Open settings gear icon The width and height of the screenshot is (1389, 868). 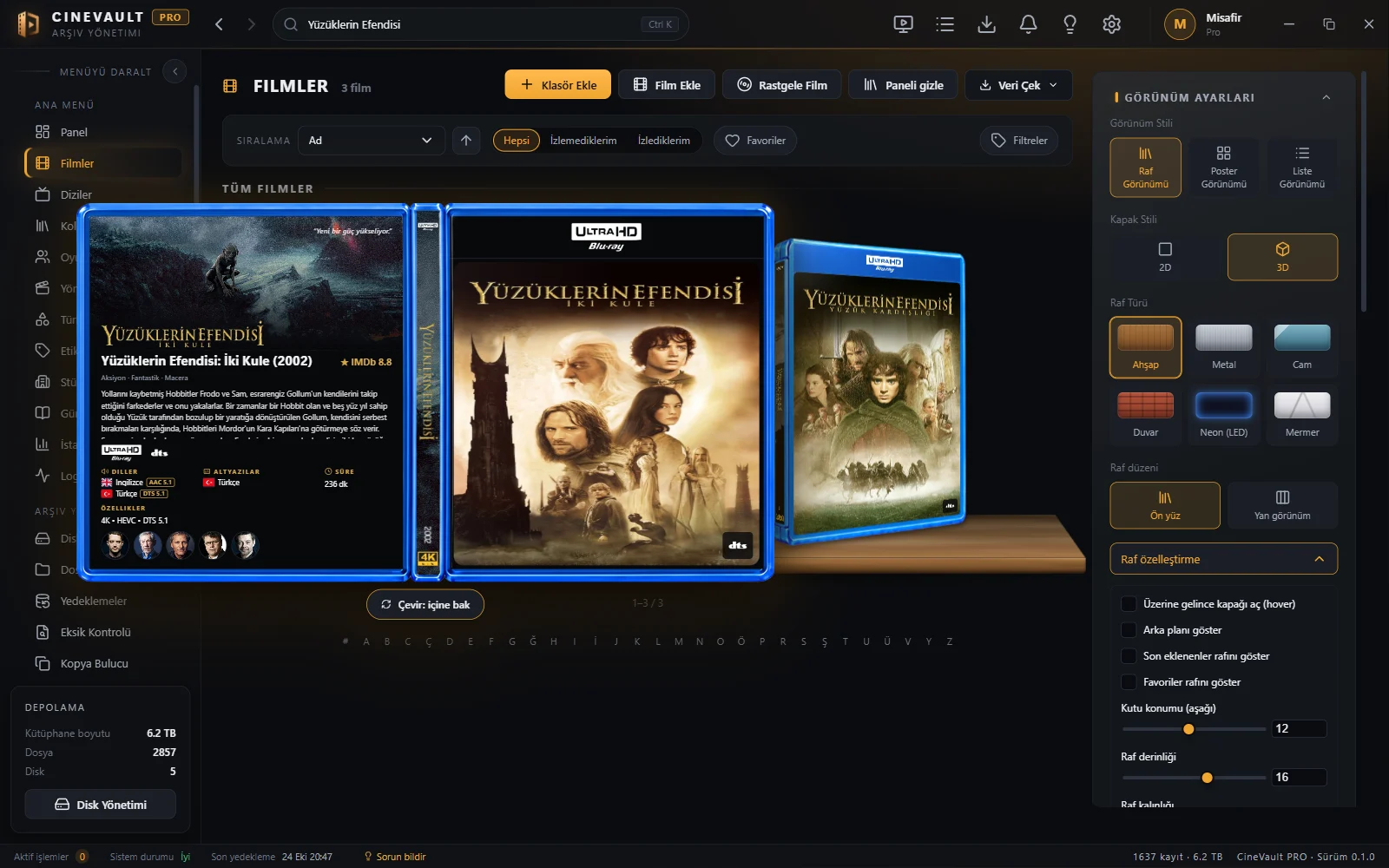pyautogui.click(x=1111, y=24)
